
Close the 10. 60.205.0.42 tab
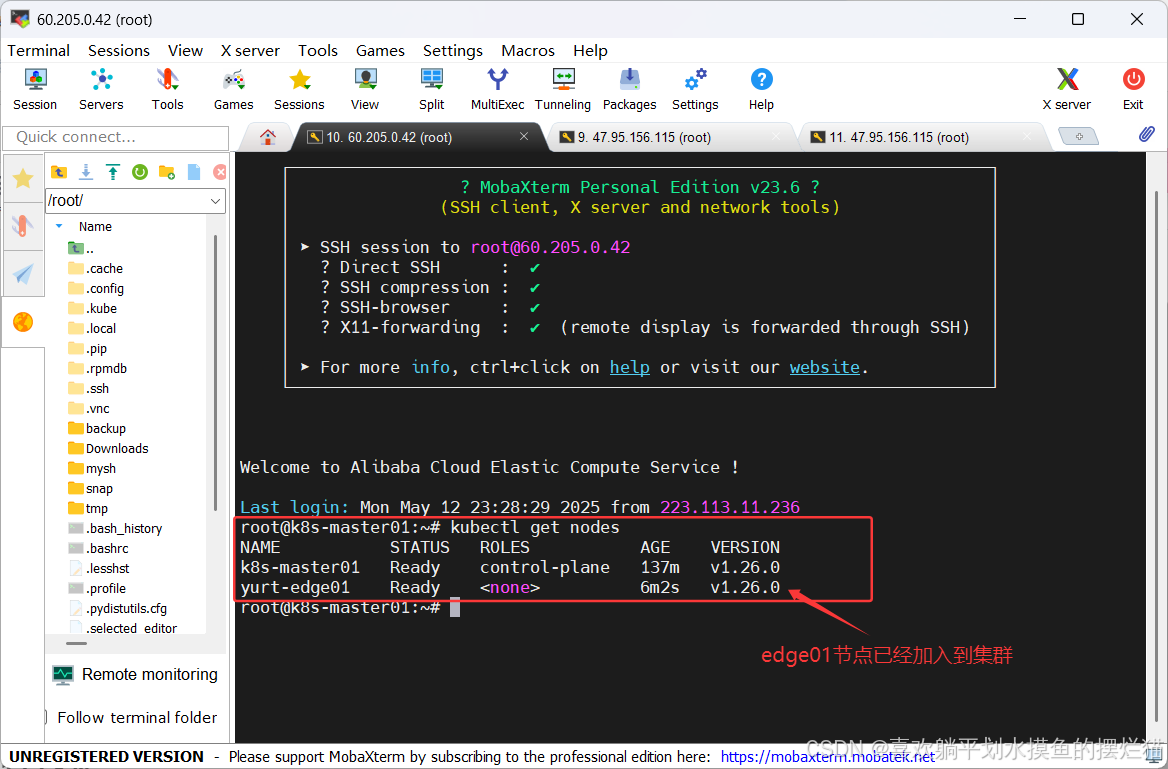pyautogui.click(x=524, y=136)
